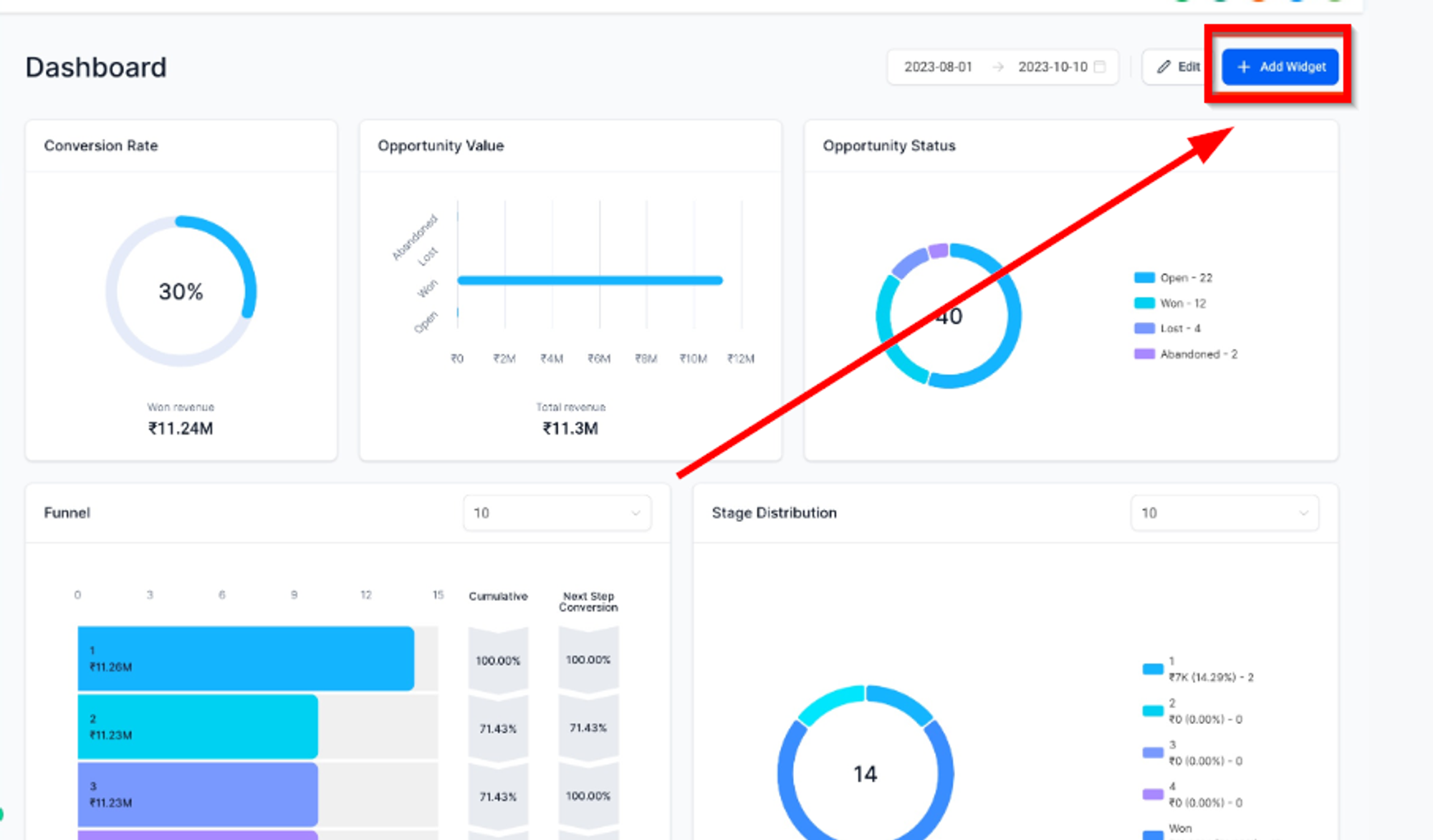1433x840 pixels.
Task: Click the chevron arrow in Funnel dropdown
Action: (635, 513)
